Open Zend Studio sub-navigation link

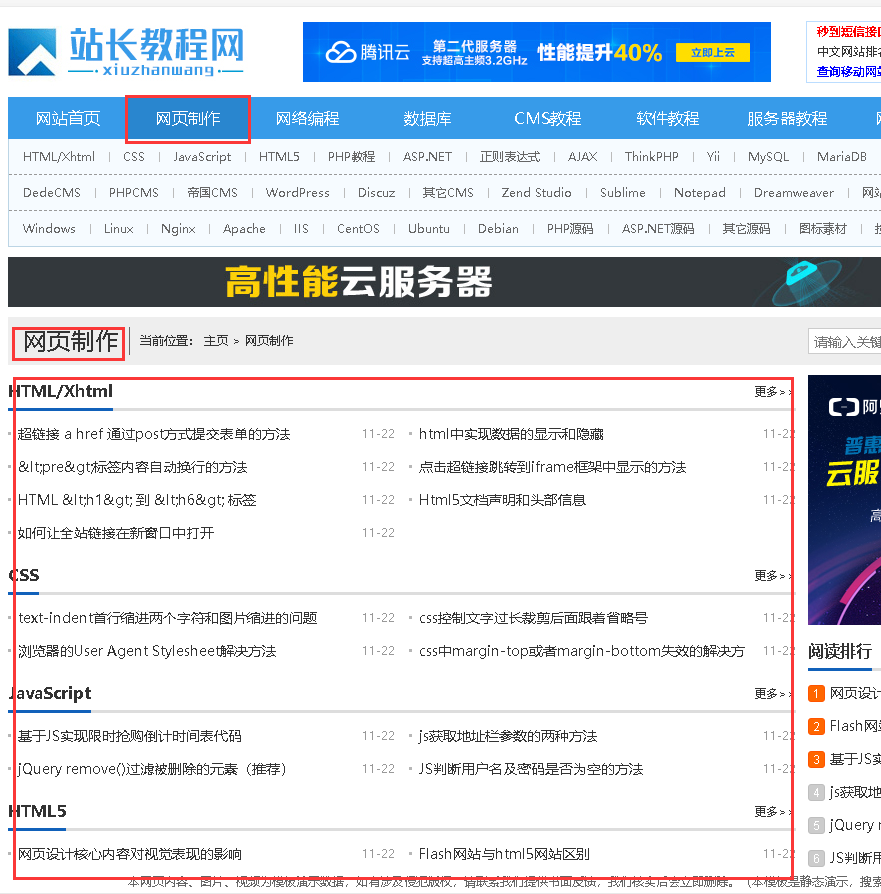click(537, 193)
